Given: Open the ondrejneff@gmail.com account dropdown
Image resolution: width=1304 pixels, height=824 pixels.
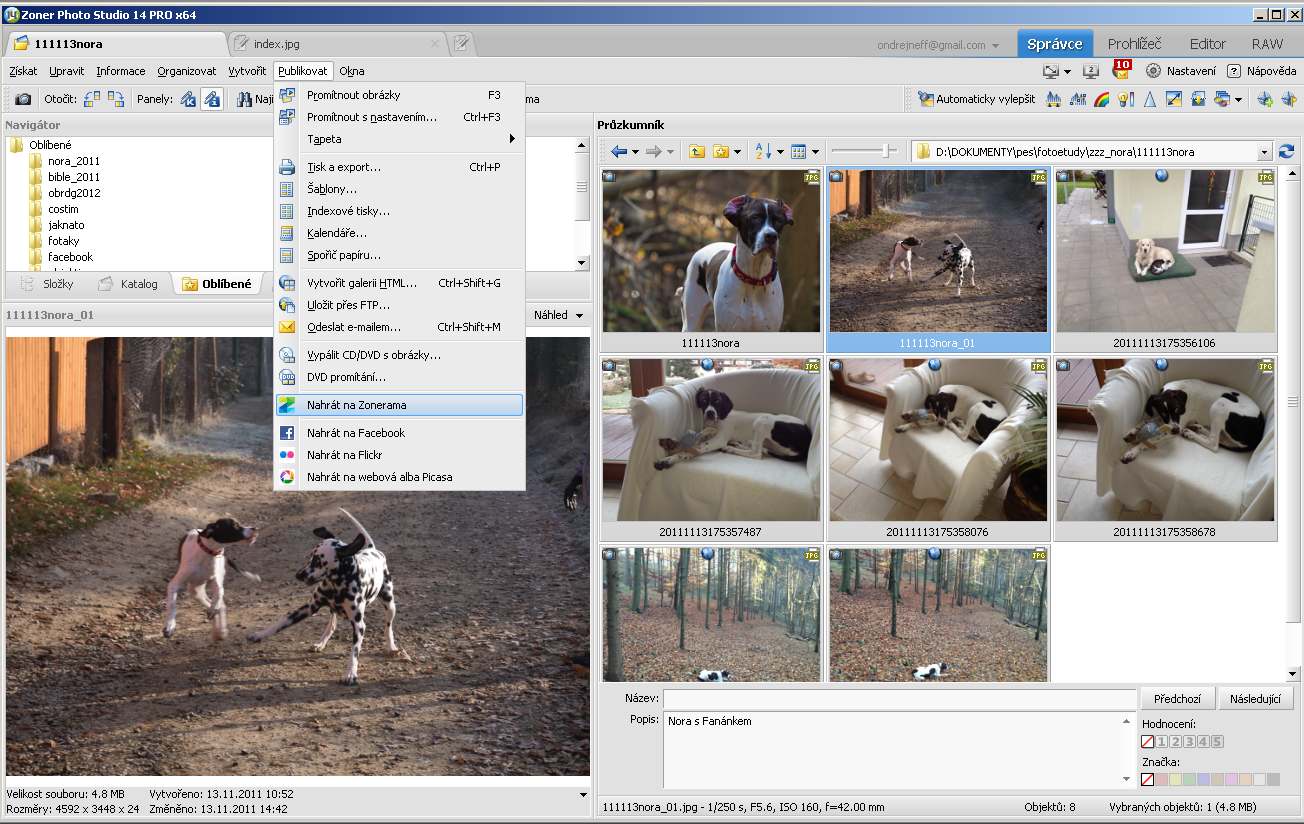Looking at the screenshot, I should click(936, 45).
